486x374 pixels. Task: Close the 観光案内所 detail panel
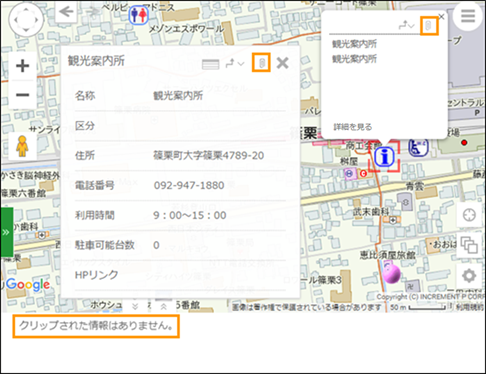[283, 63]
